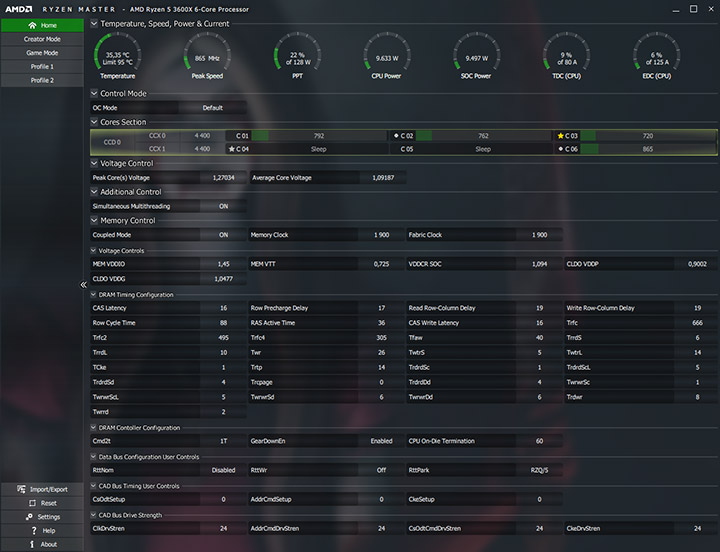Click the dot marker on core C 02
The height and width of the screenshot is (552, 720).
396,135
